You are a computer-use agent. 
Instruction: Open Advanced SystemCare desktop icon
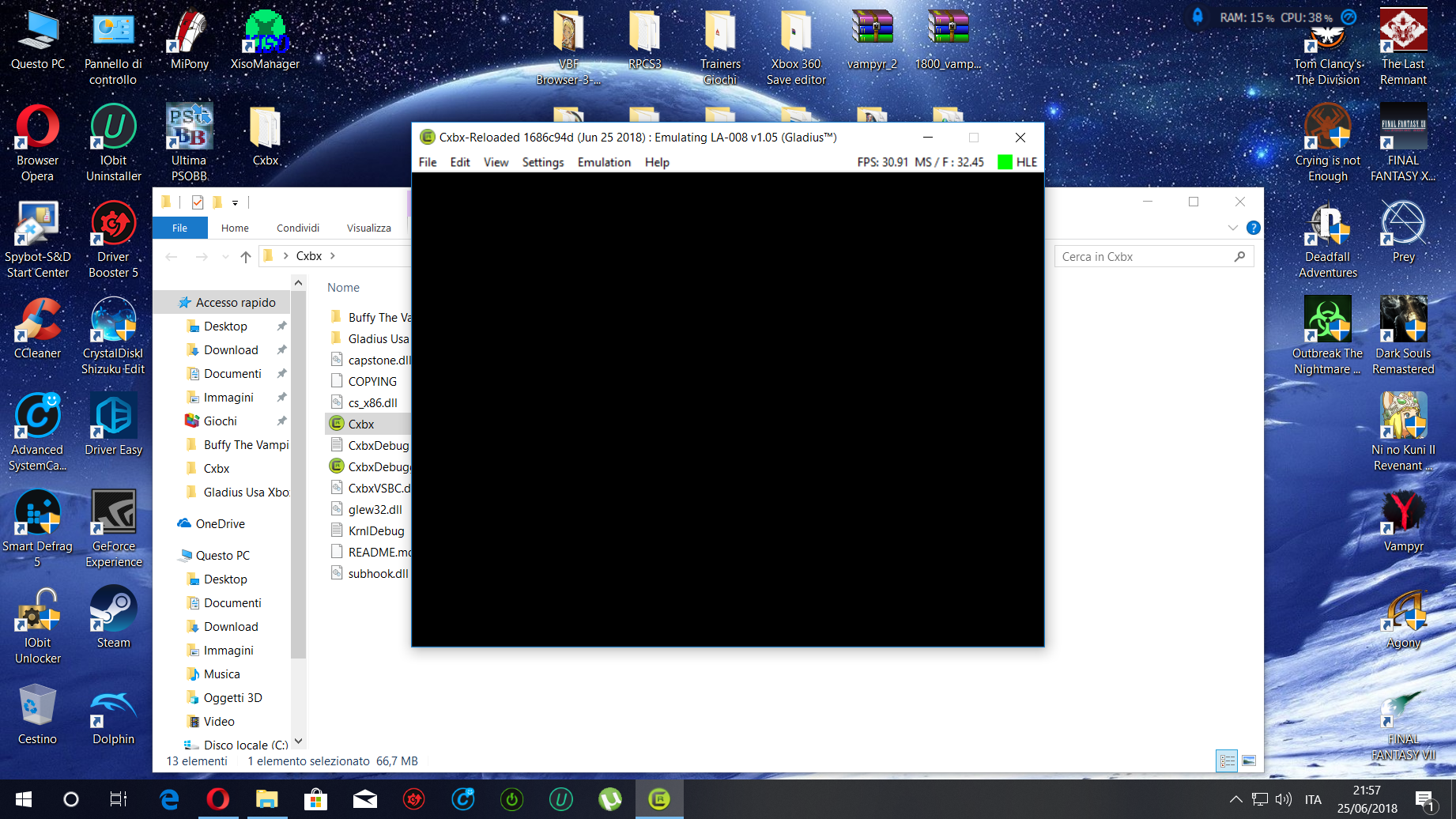38,433
